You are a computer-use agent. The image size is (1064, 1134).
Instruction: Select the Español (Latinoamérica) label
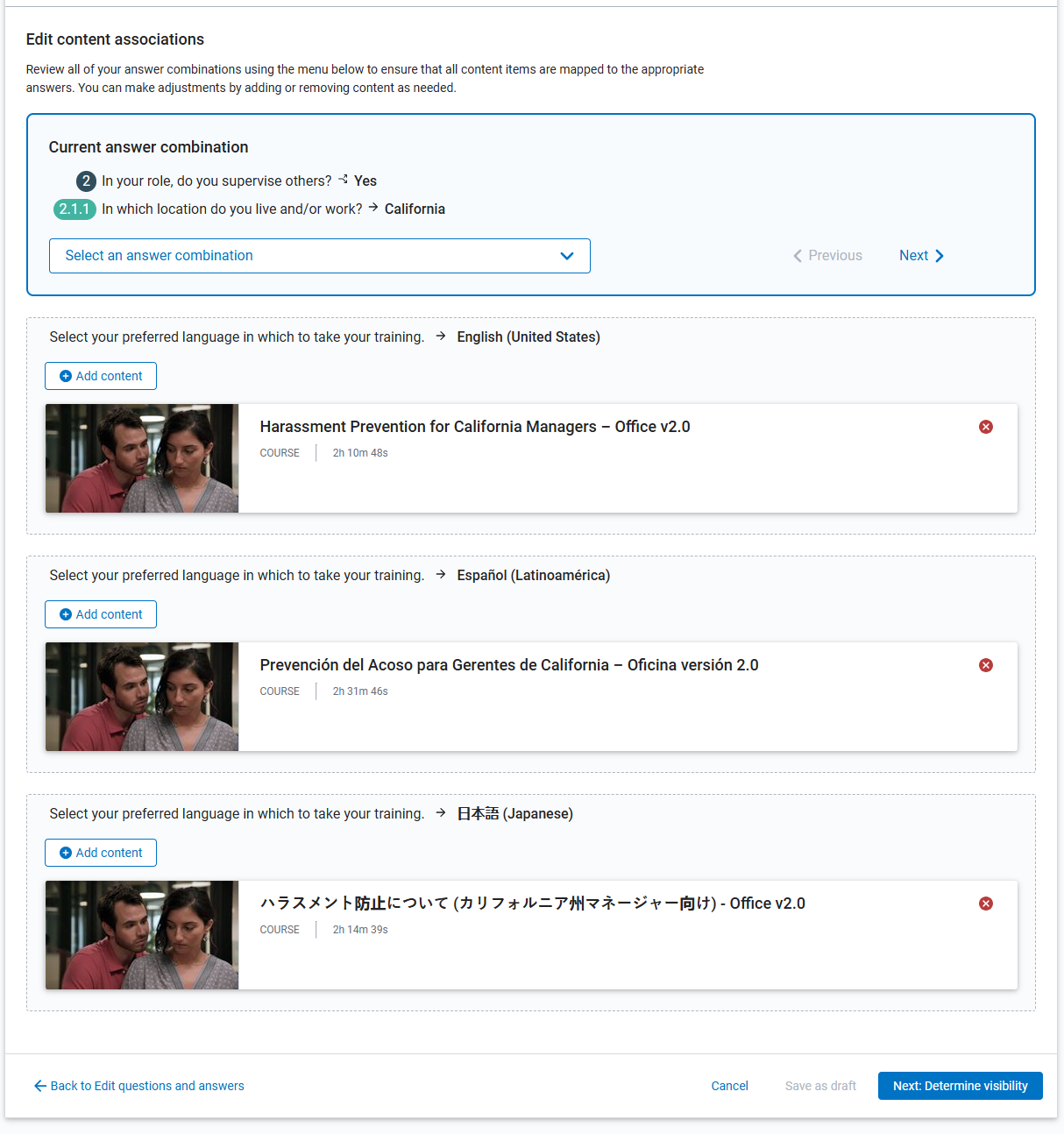click(x=534, y=576)
